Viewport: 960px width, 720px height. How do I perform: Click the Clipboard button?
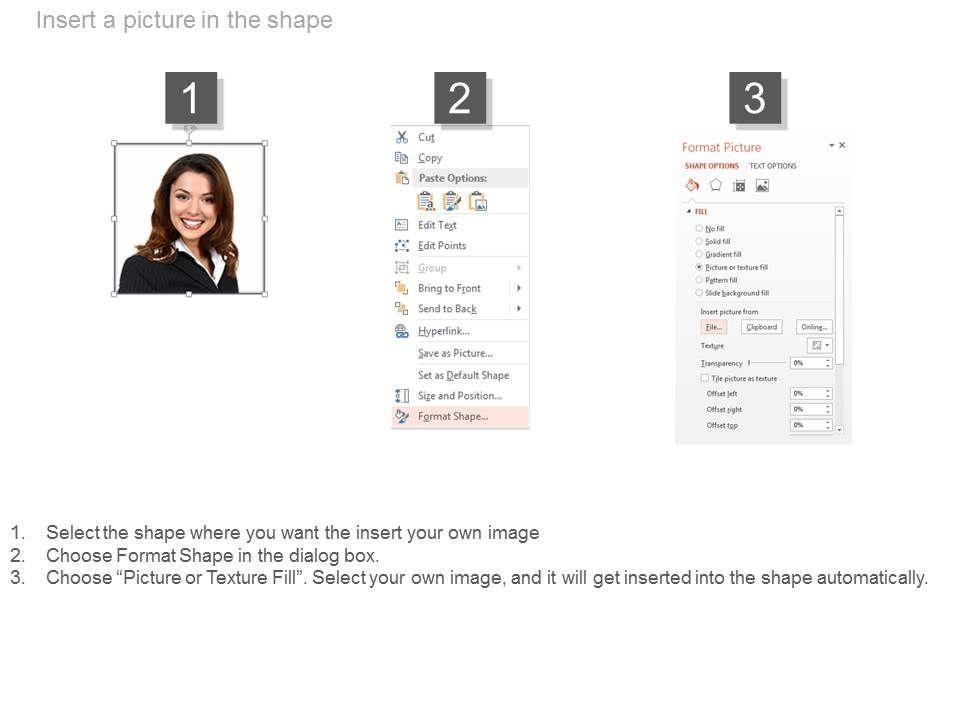pyautogui.click(x=762, y=327)
